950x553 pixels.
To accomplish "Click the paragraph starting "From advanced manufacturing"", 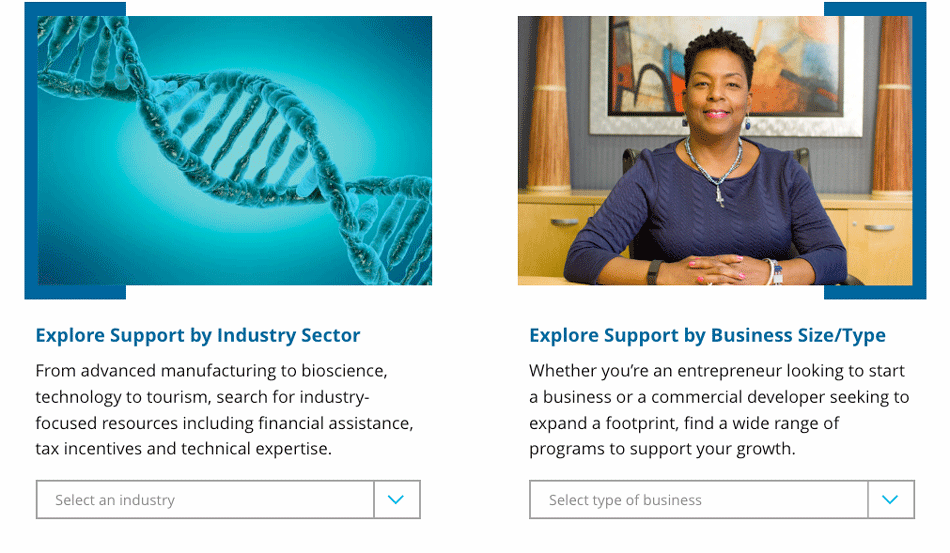I will click(224, 410).
